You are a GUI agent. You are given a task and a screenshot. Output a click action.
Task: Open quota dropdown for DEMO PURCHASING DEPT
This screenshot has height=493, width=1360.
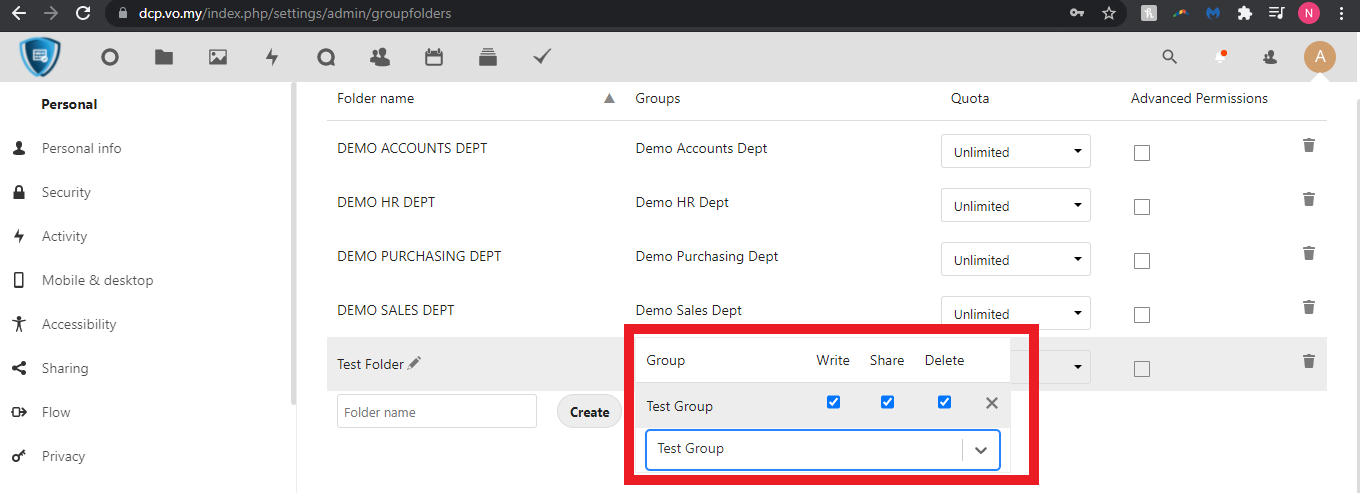coord(1015,260)
